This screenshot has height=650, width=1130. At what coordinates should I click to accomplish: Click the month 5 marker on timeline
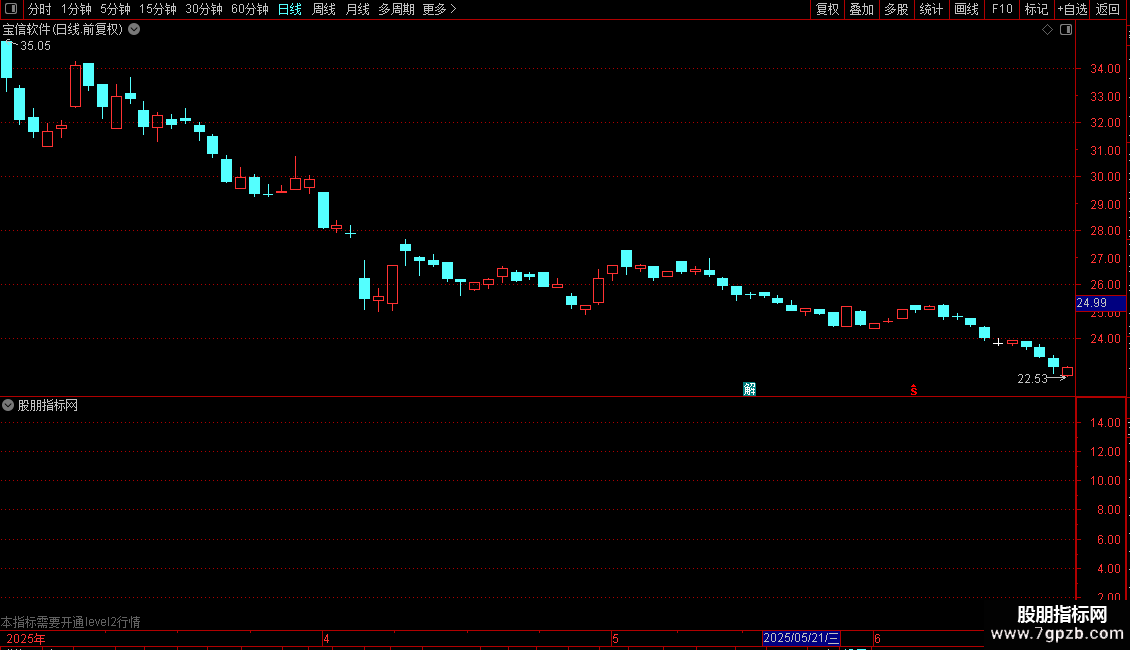click(x=615, y=638)
